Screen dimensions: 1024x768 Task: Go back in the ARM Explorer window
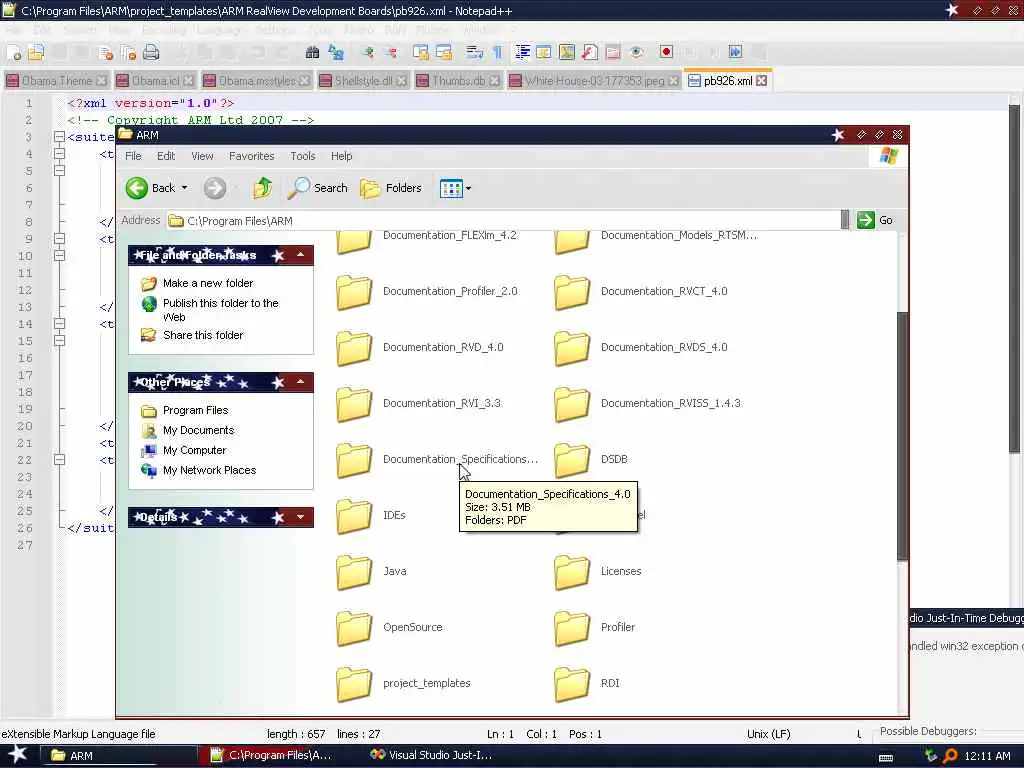click(x=150, y=188)
